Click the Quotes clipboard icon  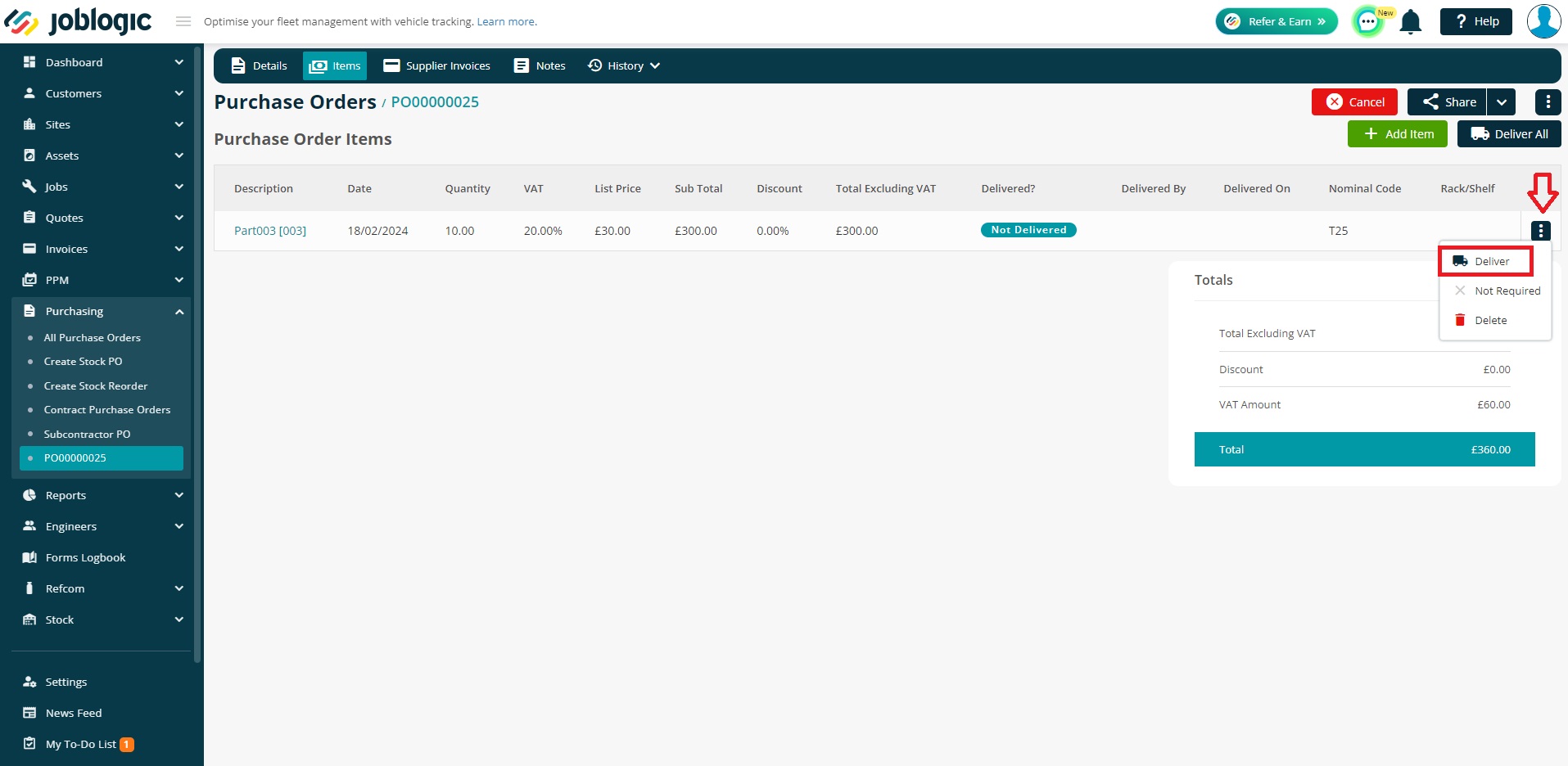29,218
